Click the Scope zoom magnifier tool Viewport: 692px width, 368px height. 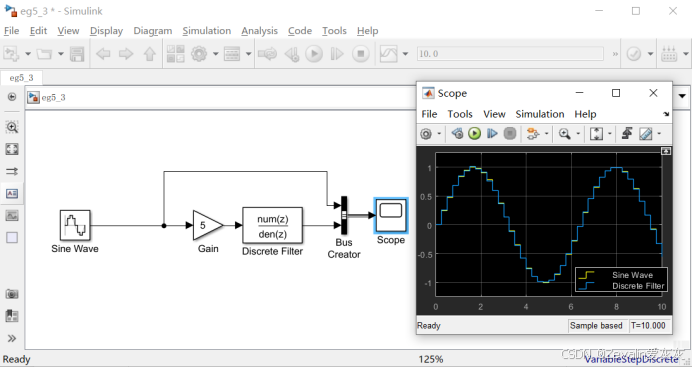coord(564,133)
